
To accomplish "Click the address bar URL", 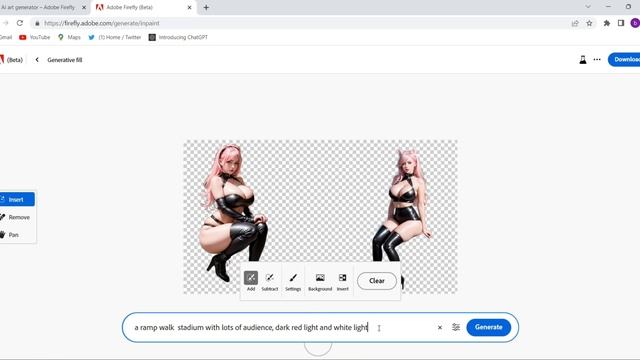I will 102,23.
